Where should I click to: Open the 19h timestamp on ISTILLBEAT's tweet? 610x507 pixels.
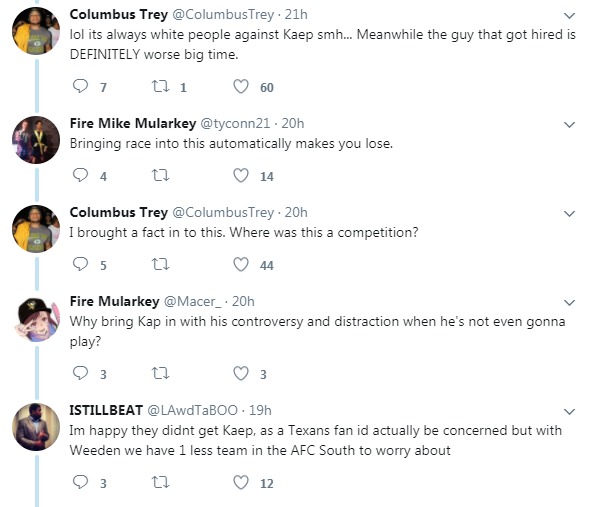259,410
